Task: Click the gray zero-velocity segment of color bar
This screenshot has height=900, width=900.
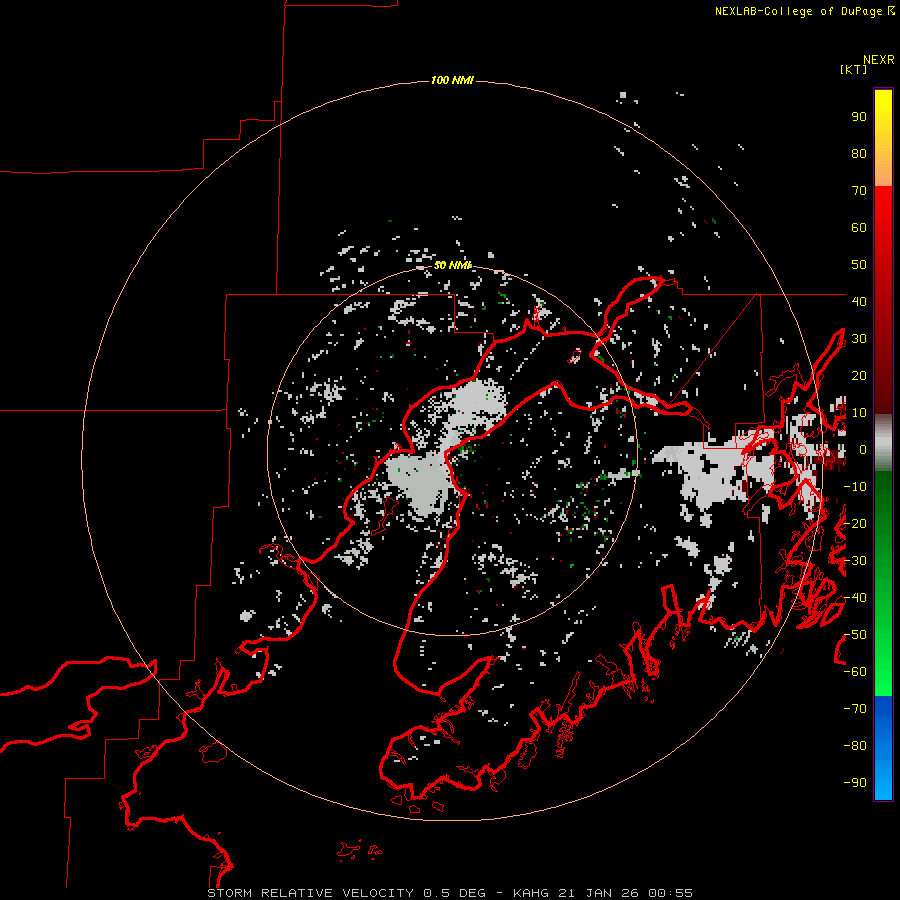Action: (x=883, y=443)
